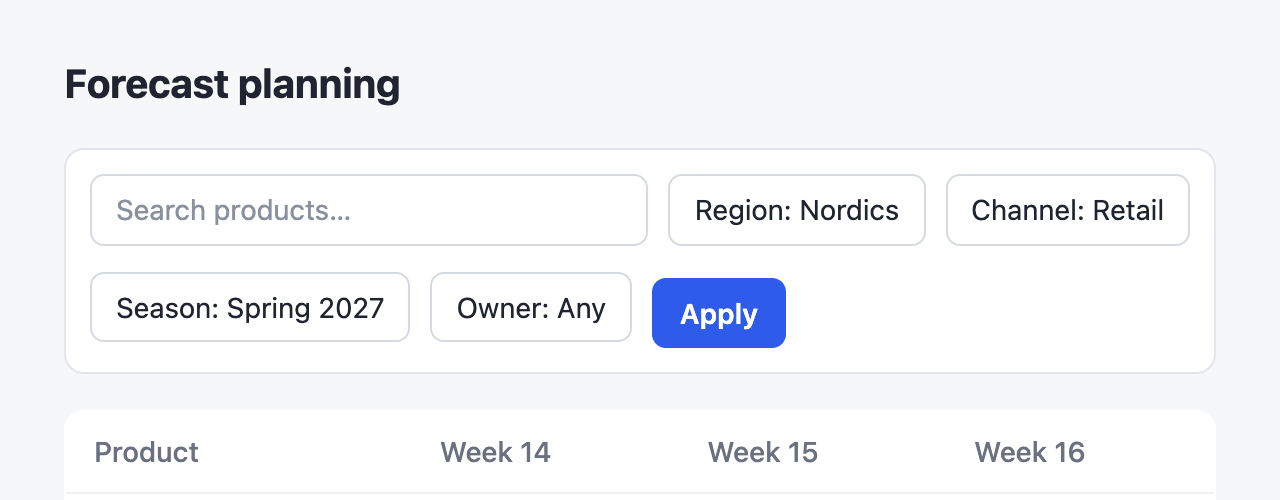Focus the product search box
The width and height of the screenshot is (1280, 500).
tap(369, 210)
